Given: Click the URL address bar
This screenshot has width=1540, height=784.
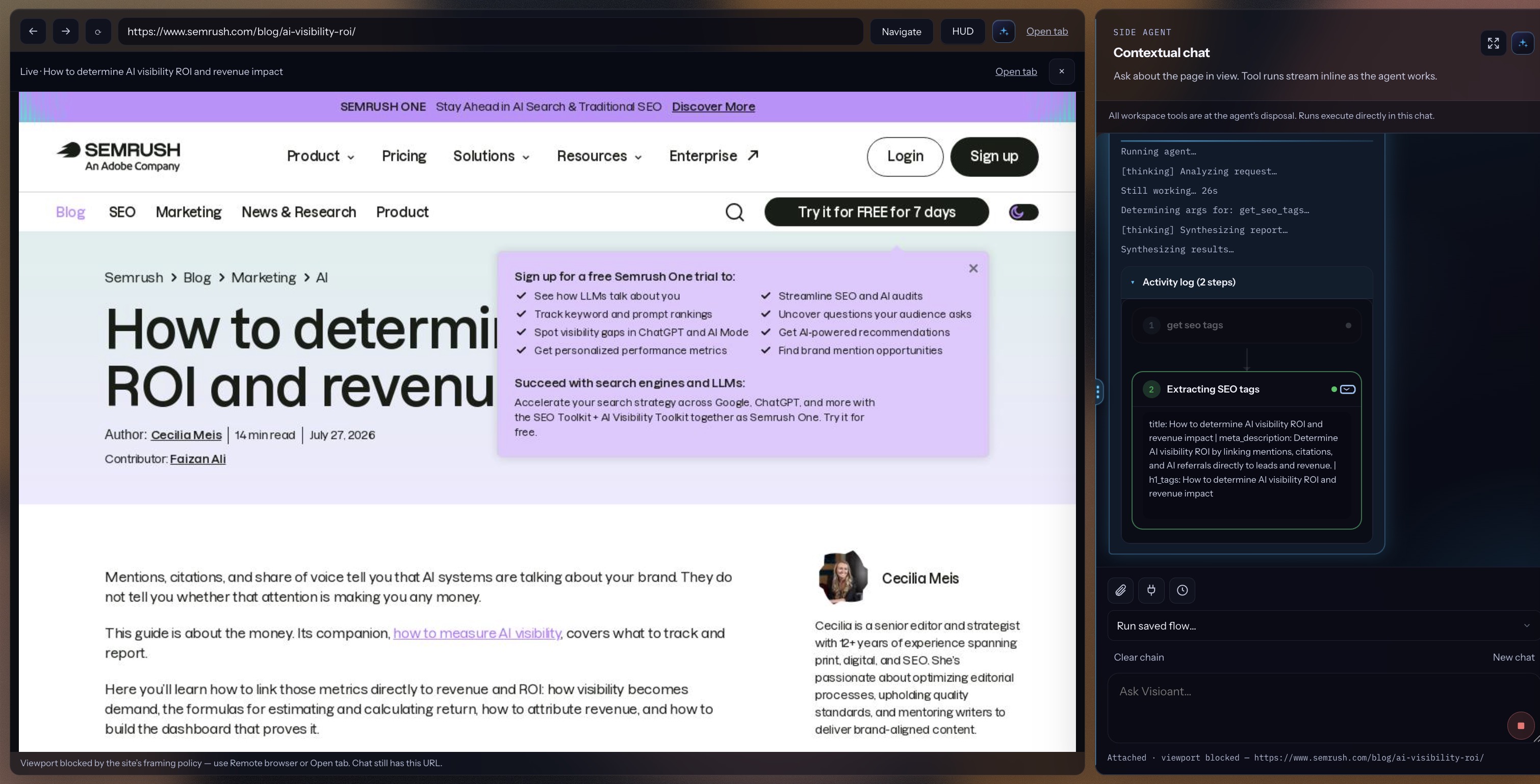Looking at the screenshot, I should point(490,31).
